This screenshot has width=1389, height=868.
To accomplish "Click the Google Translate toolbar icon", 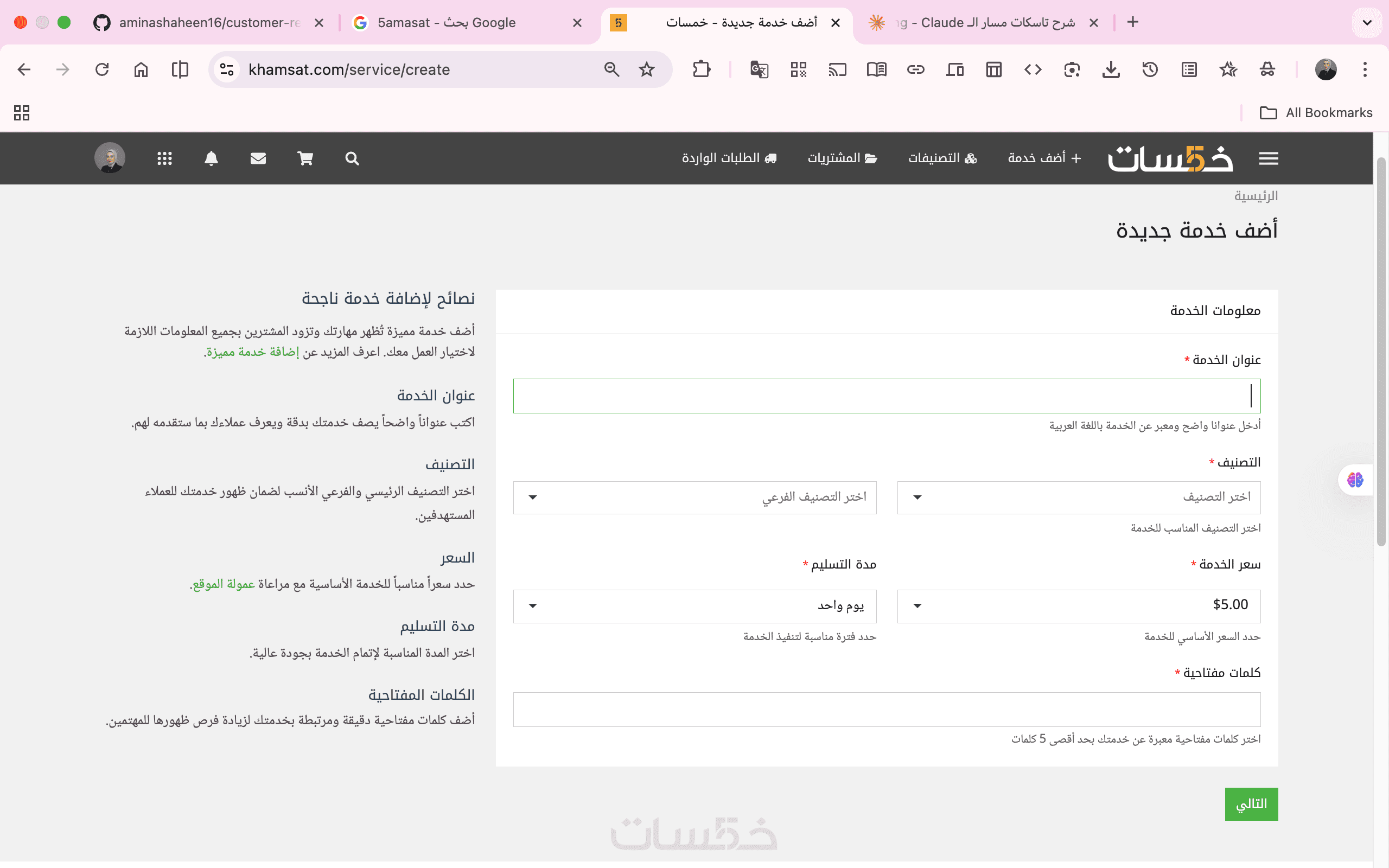I will (x=759, y=69).
